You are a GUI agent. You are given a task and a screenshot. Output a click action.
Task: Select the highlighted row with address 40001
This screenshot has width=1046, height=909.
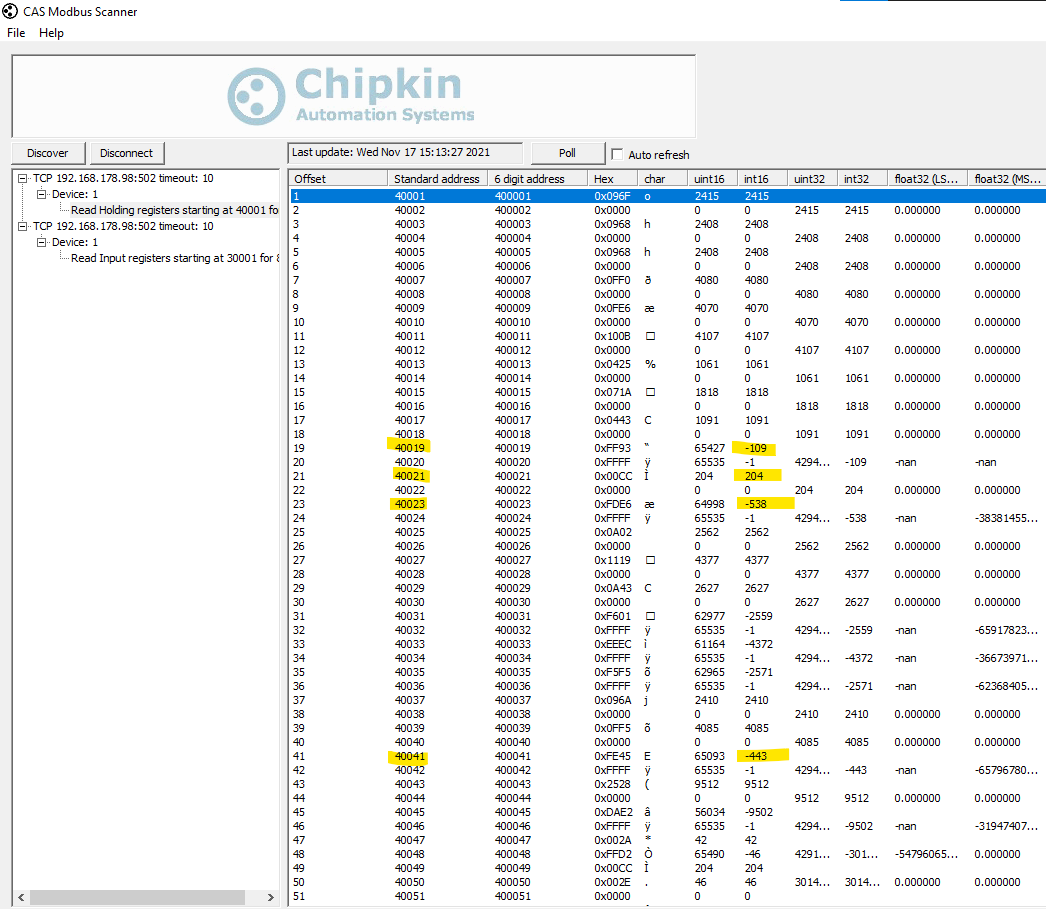coord(668,196)
